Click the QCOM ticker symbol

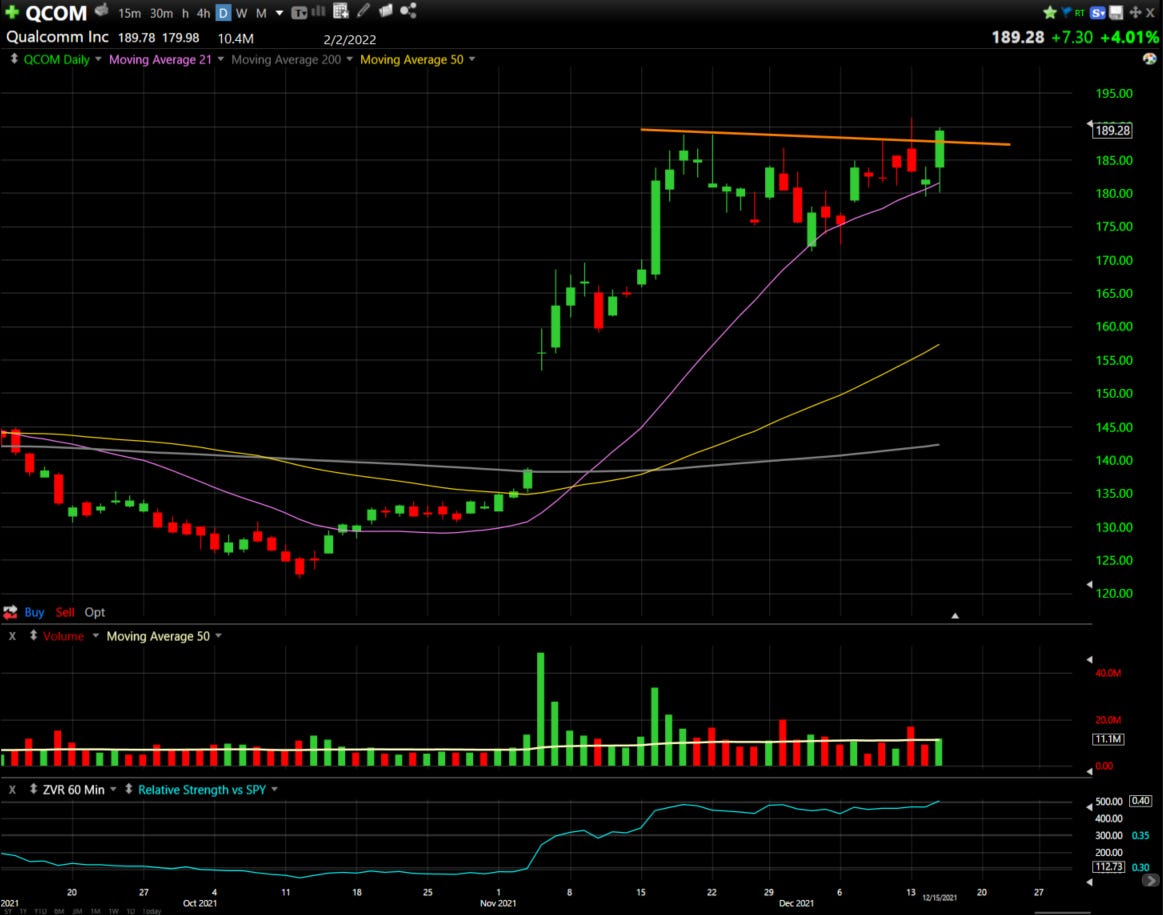[56, 13]
